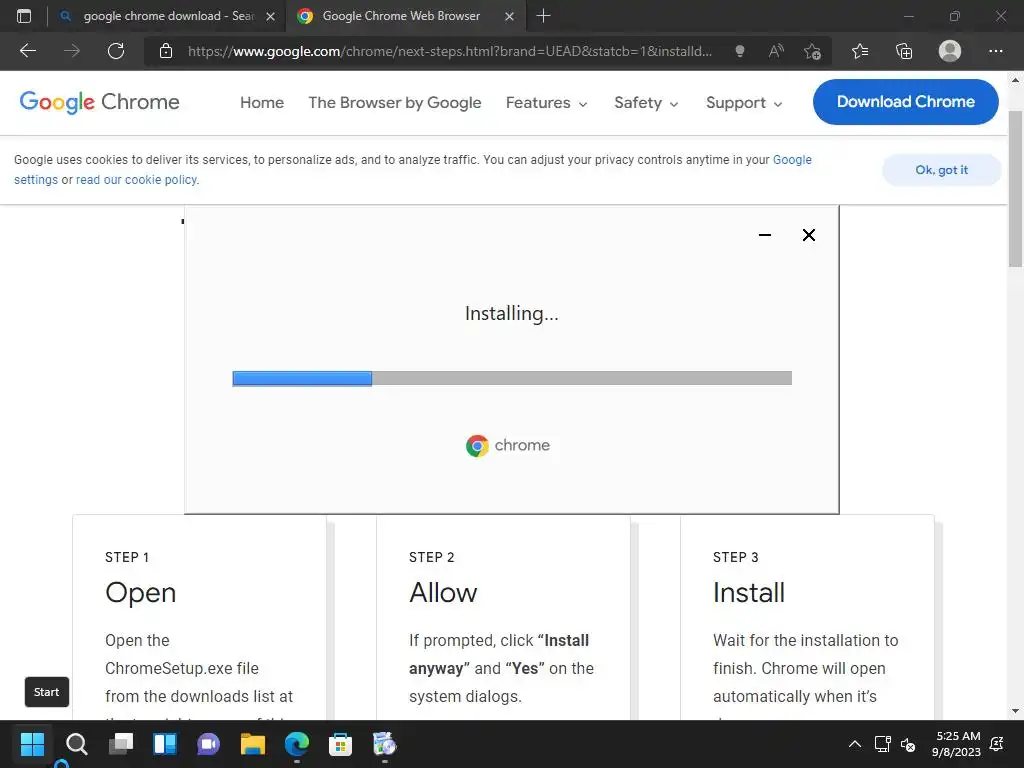Click the Microsoft Edge taskbar icon
The width and height of the screenshot is (1024, 768).
[296, 744]
